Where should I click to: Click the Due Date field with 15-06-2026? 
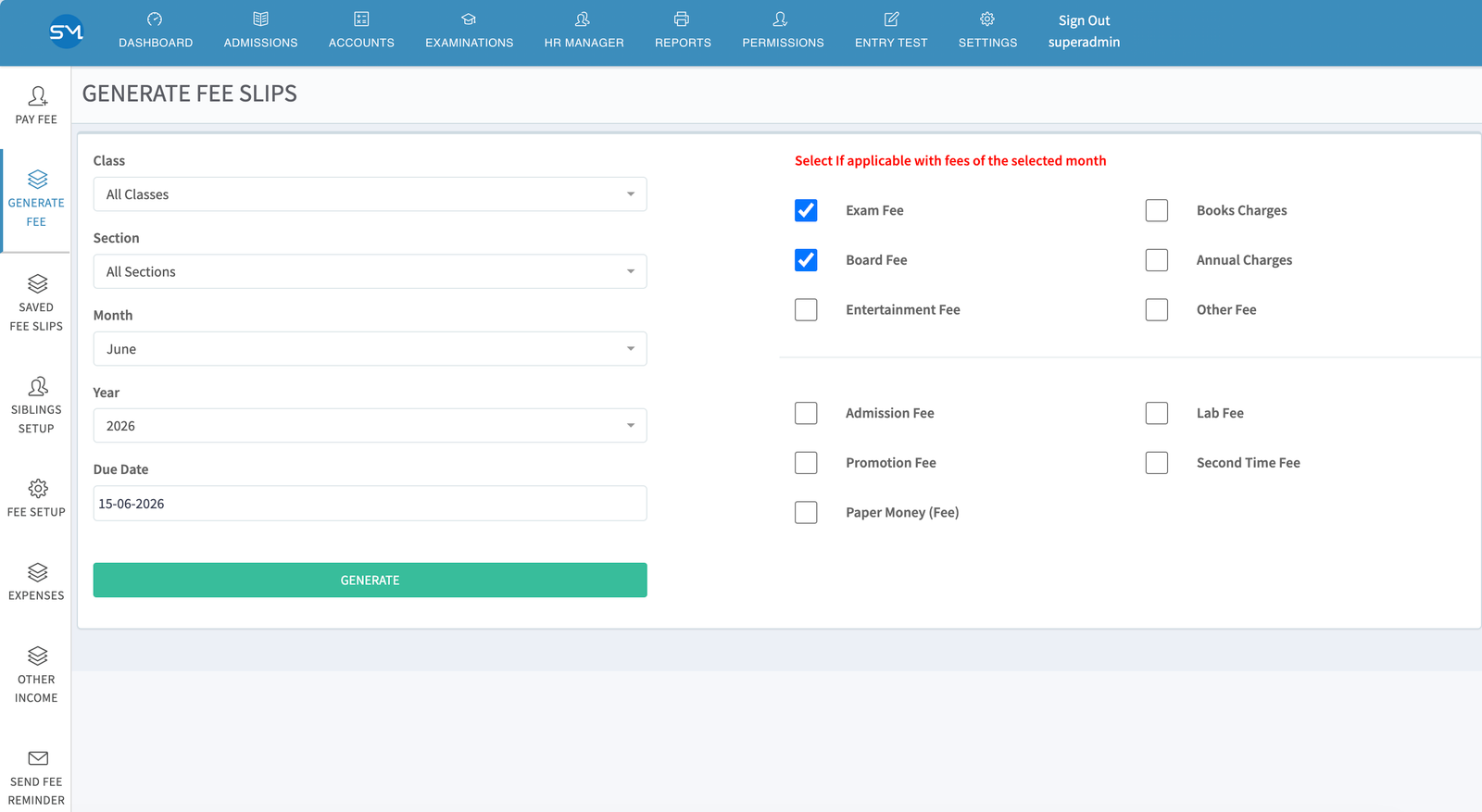(370, 504)
